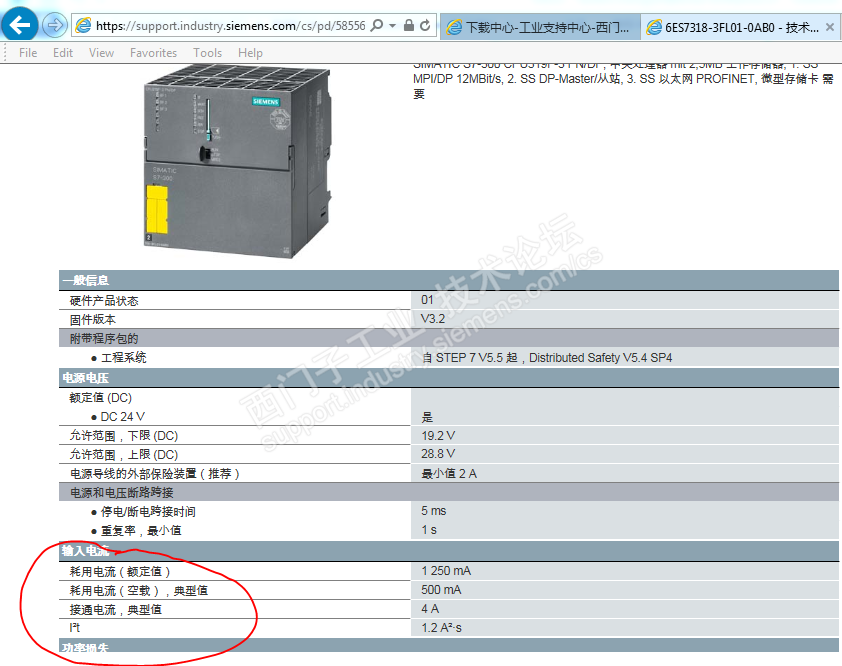Click the security lock icon
Screen dimensions: 842x666
[409, 25]
